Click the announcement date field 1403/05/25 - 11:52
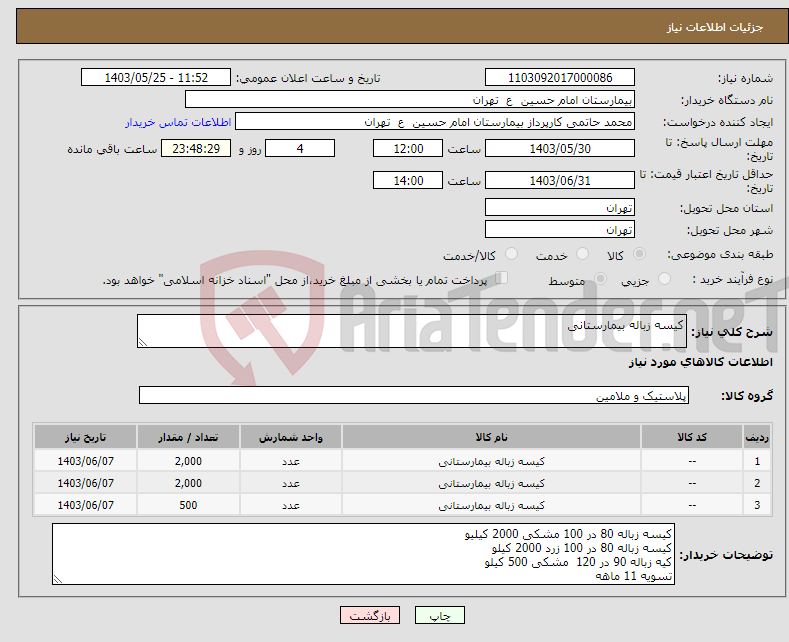The width and height of the screenshot is (789, 642). click(155, 77)
